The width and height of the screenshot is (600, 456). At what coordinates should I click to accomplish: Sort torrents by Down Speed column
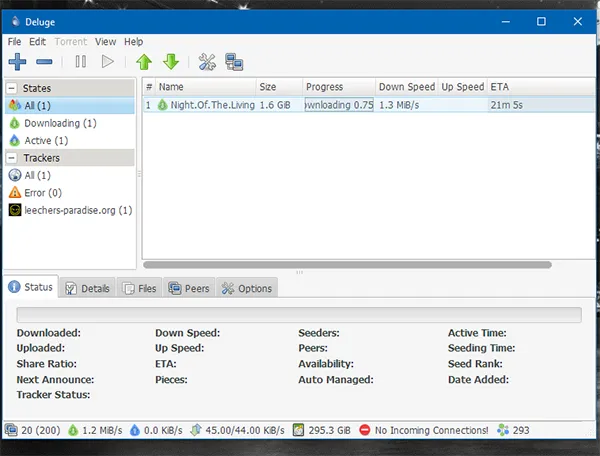click(x=405, y=87)
